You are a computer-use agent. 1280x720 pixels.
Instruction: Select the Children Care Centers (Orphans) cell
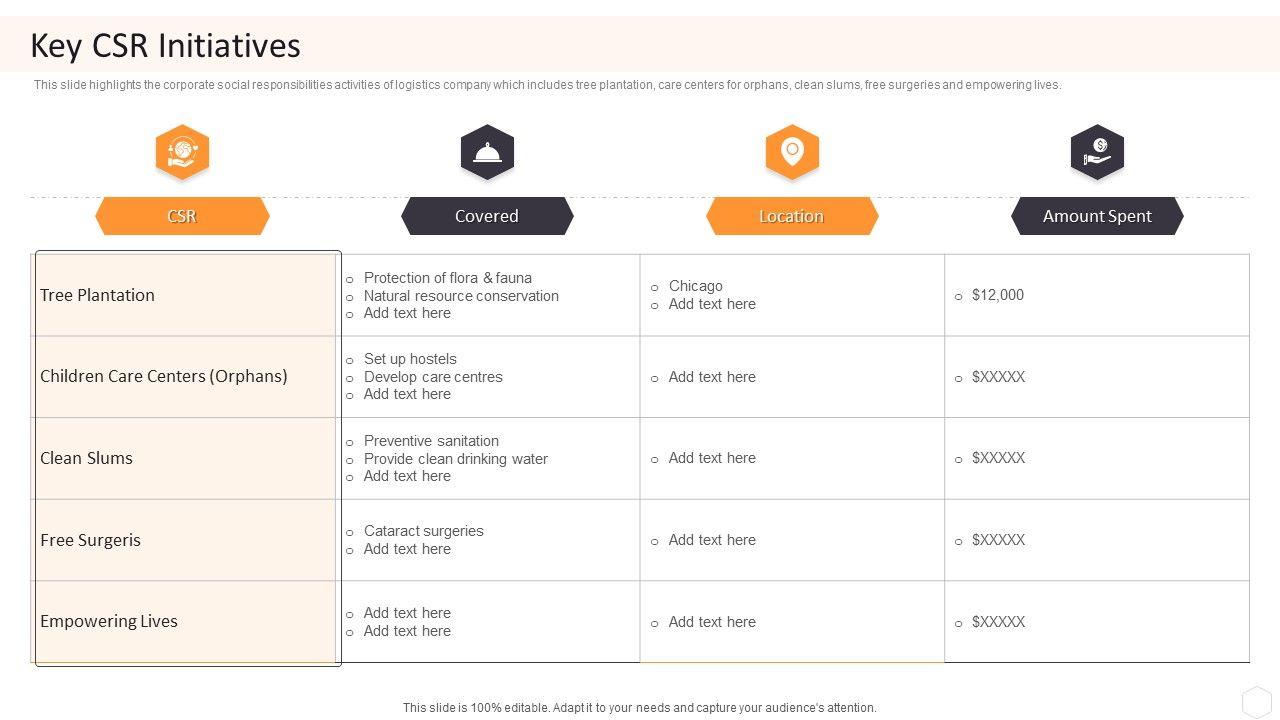point(164,376)
